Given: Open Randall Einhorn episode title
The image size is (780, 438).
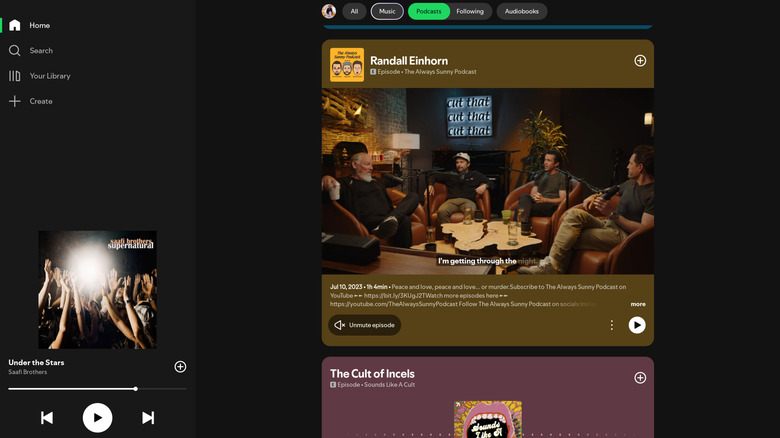Looking at the screenshot, I should (x=409, y=61).
